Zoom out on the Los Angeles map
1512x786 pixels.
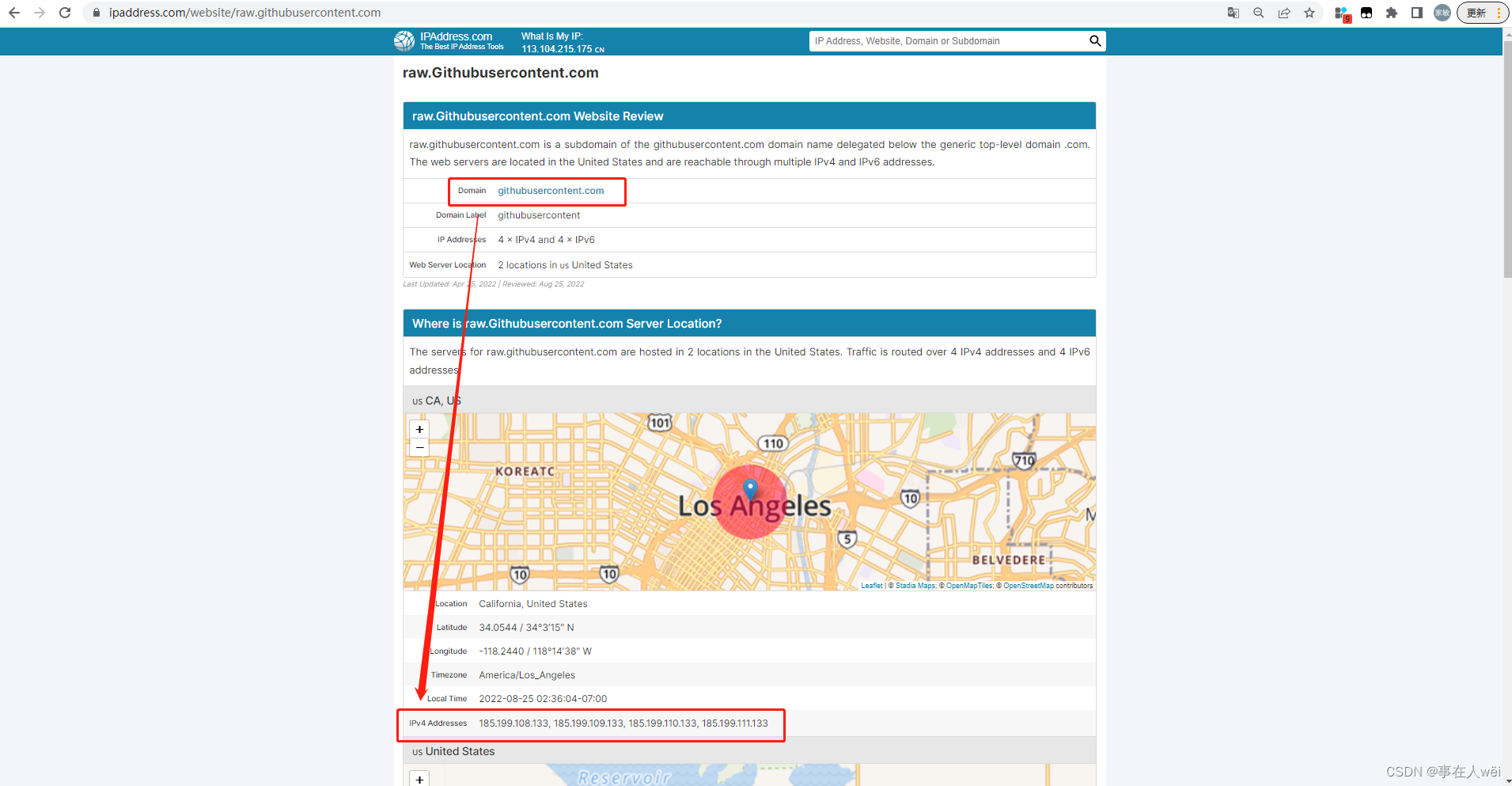tap(419, 447)
